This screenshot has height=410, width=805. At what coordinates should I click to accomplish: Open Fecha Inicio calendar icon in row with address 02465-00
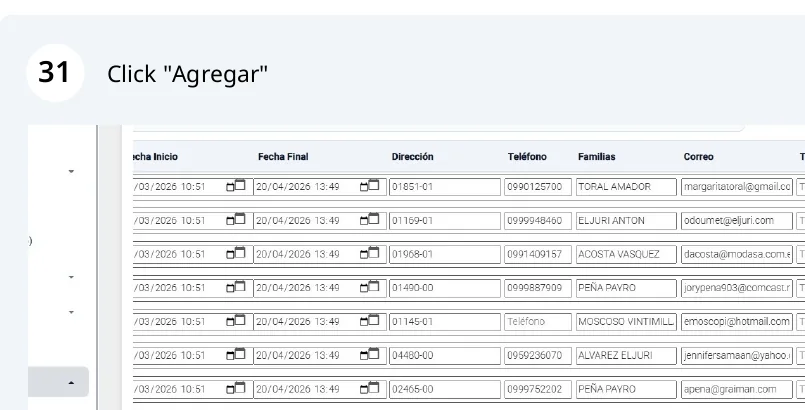pos(236,389)
